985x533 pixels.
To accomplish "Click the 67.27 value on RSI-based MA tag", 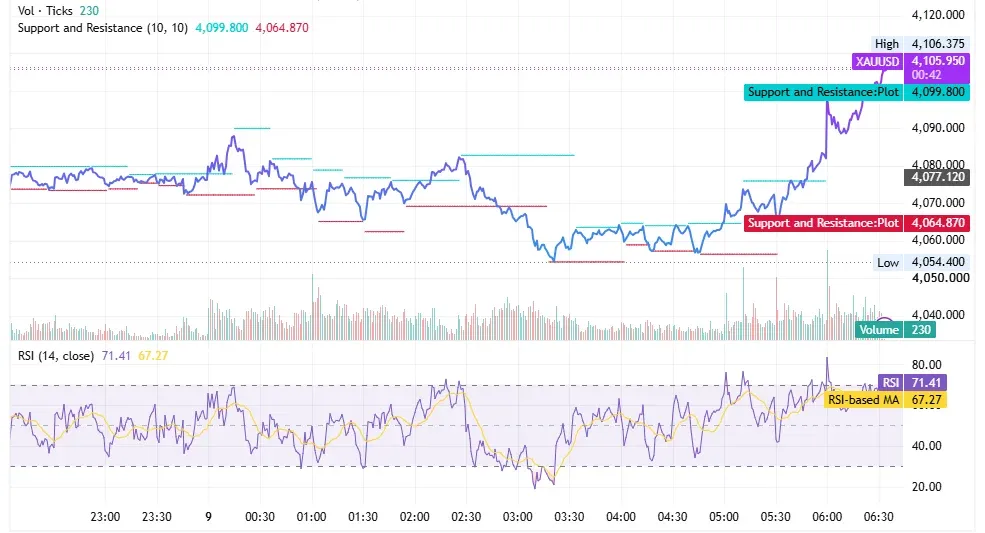I will [926, 400].
